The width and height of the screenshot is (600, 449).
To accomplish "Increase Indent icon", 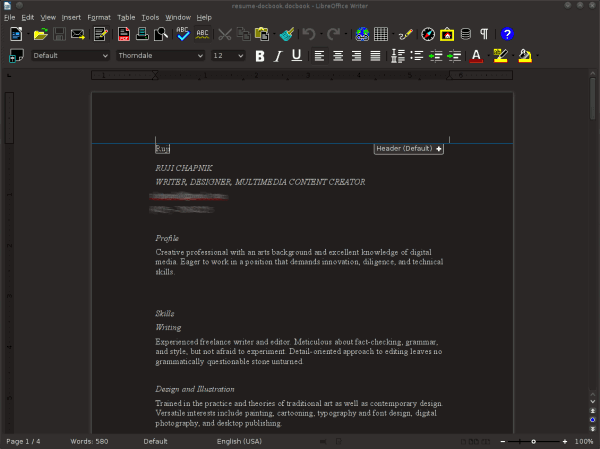I will 454,56.
